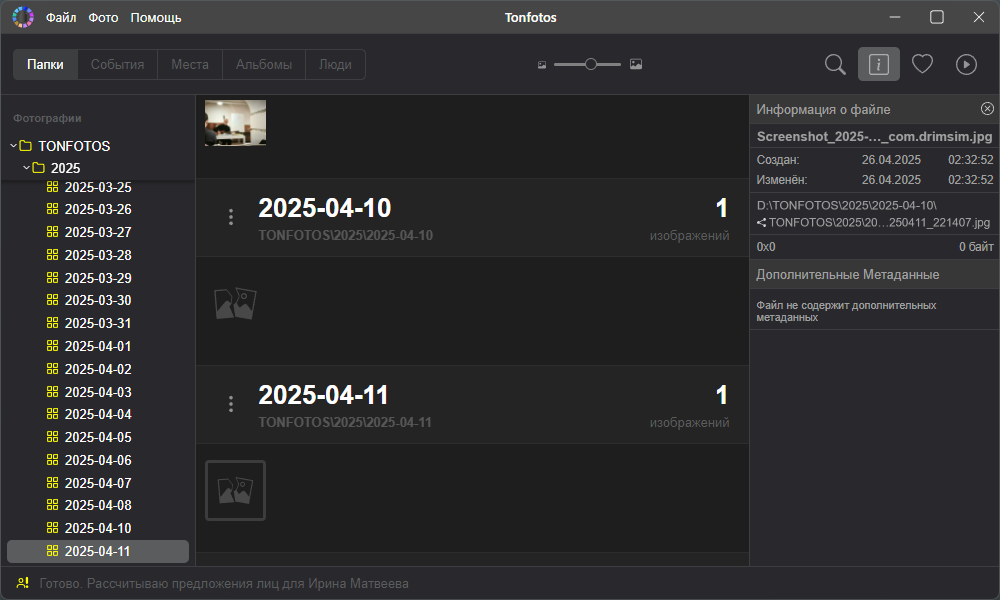
Task: Start the slideshow play button
Action: [x=966, y=64]
